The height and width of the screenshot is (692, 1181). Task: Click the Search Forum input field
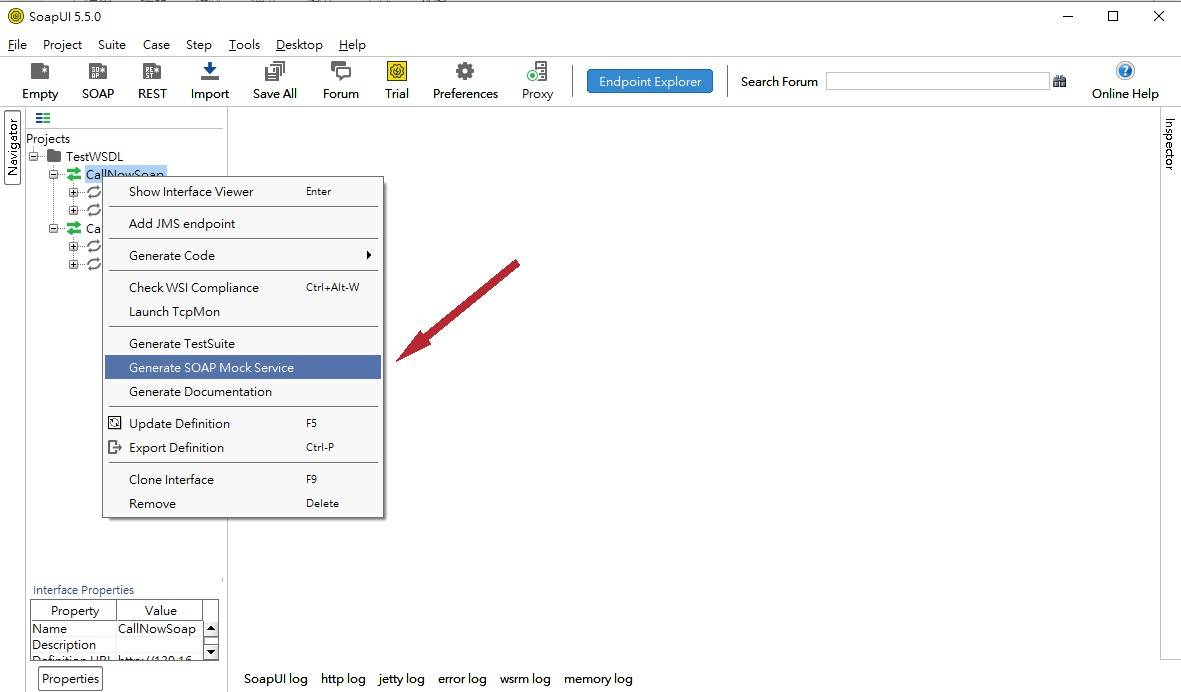pos(937,81)
